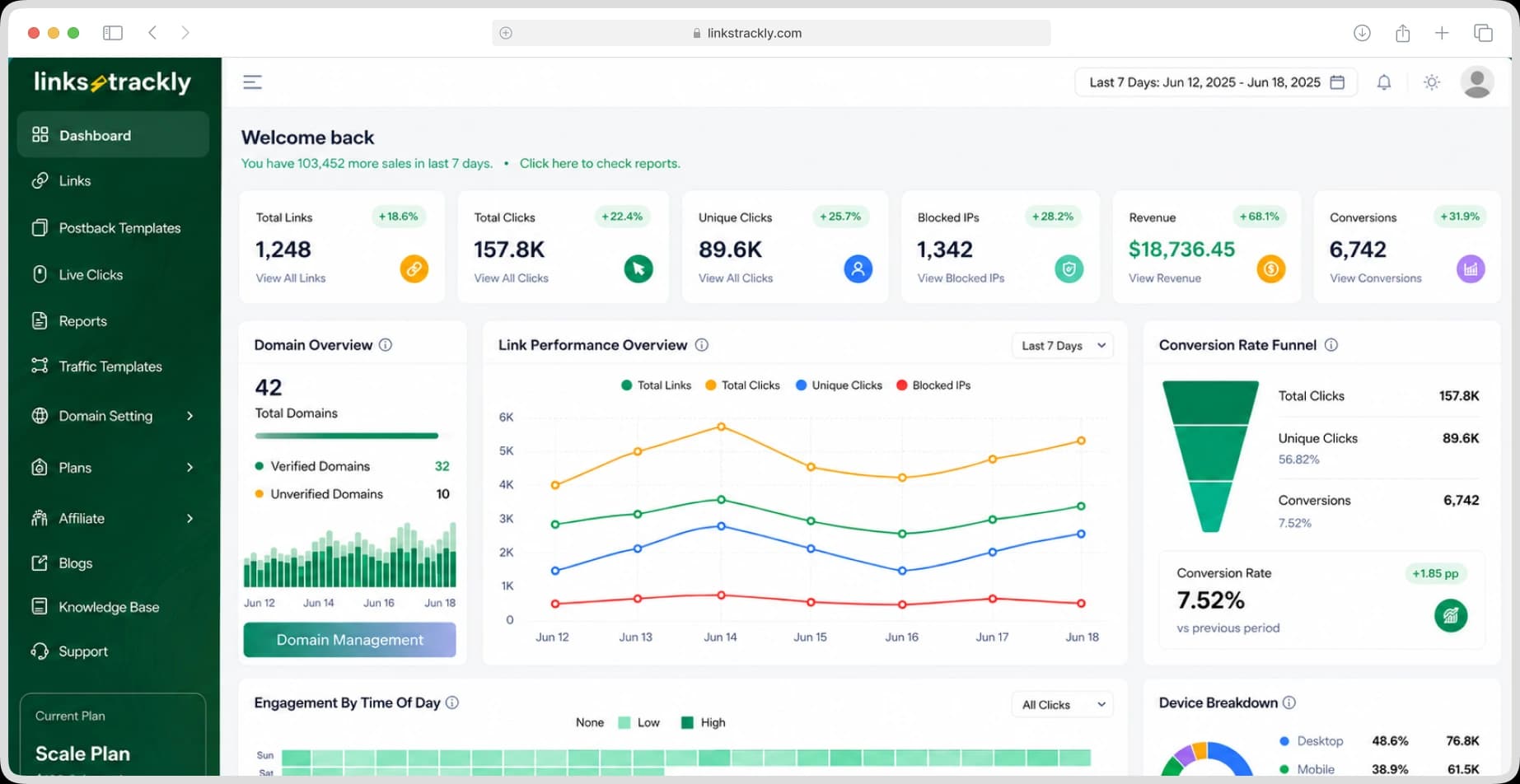This screenshot has width=1520, height=784.
Task: Go back with the browser back arrow
Action: 152,33
